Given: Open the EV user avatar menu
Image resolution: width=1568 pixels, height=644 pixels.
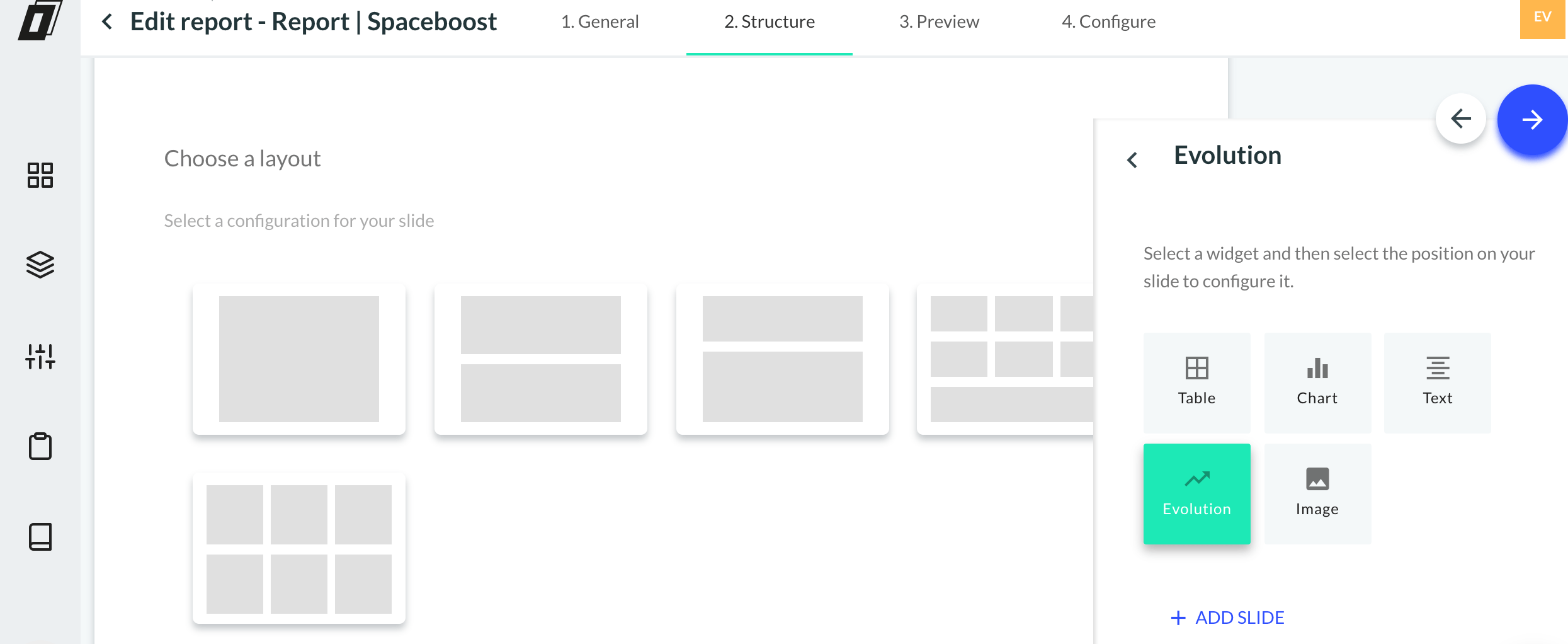Looking at the screenshot, I should click(x=1543, y=19).
